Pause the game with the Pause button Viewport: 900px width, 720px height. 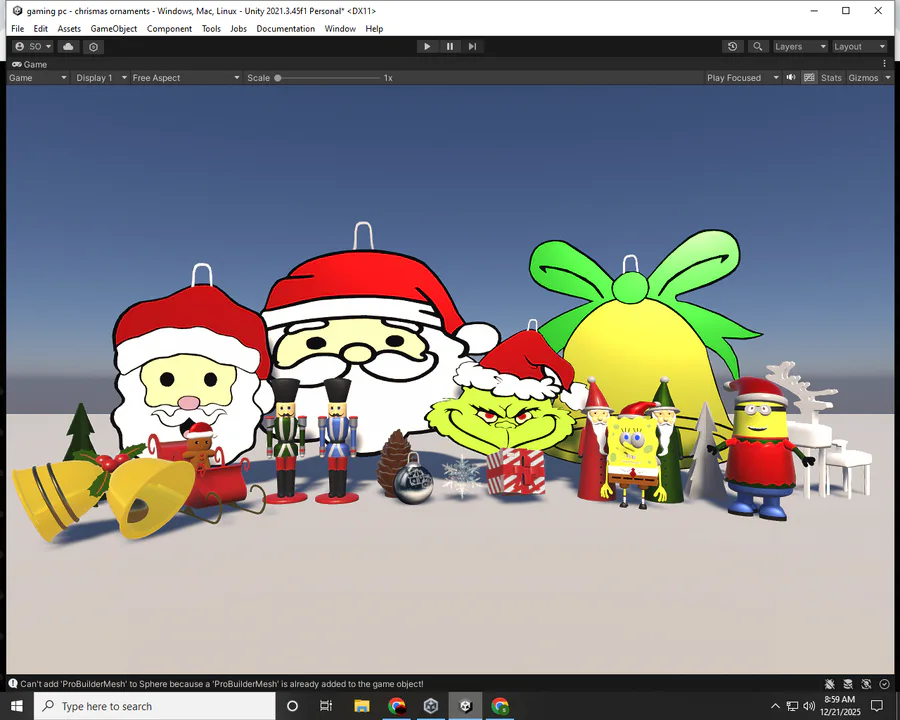[x=450, y=47]
